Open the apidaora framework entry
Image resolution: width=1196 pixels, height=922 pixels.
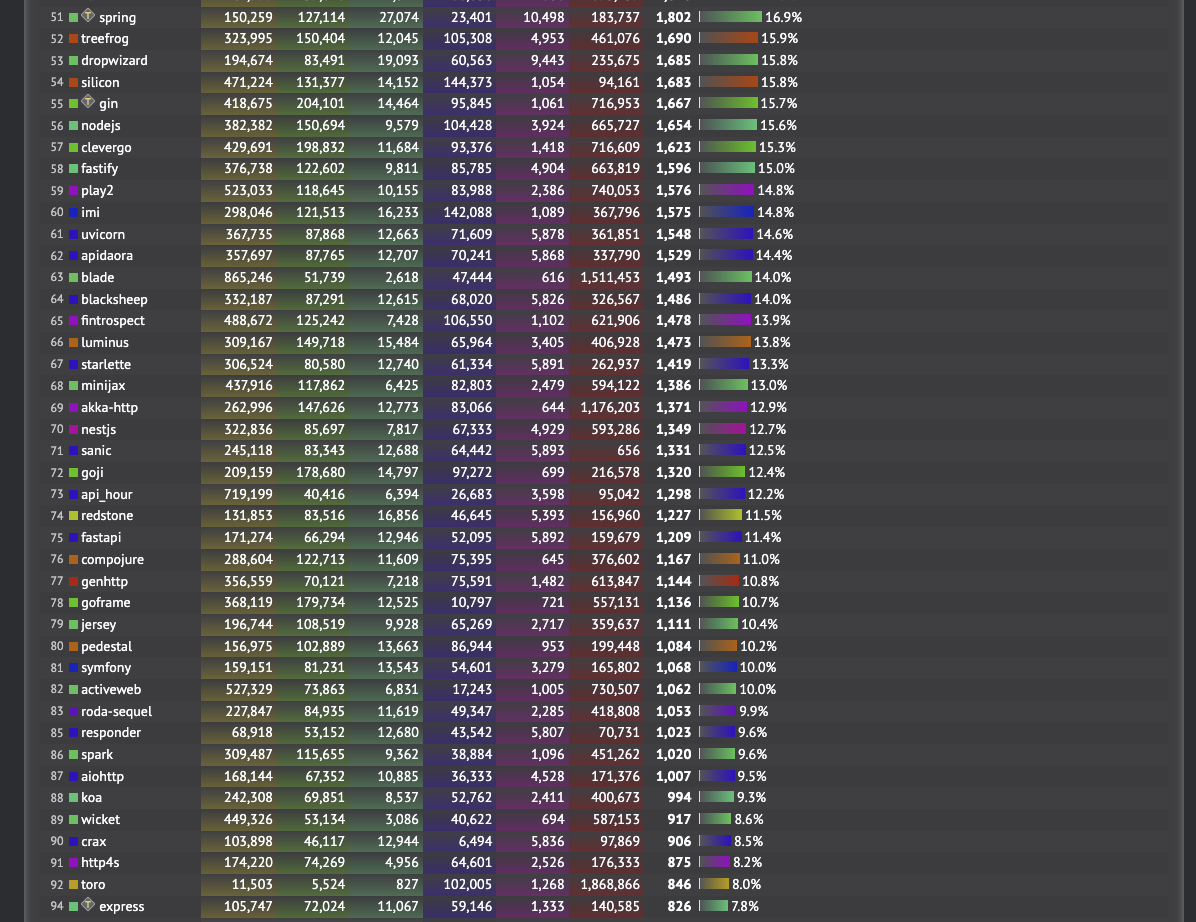coord(107,255)
